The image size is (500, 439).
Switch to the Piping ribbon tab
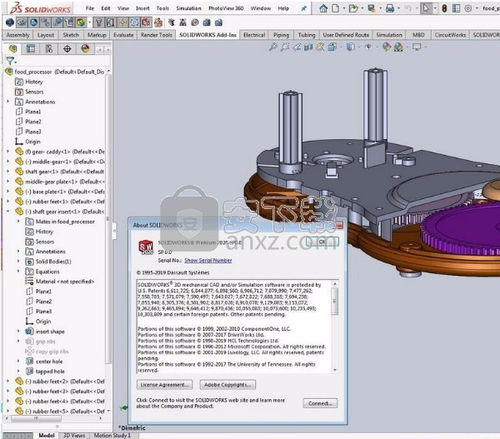click(281, 35)
